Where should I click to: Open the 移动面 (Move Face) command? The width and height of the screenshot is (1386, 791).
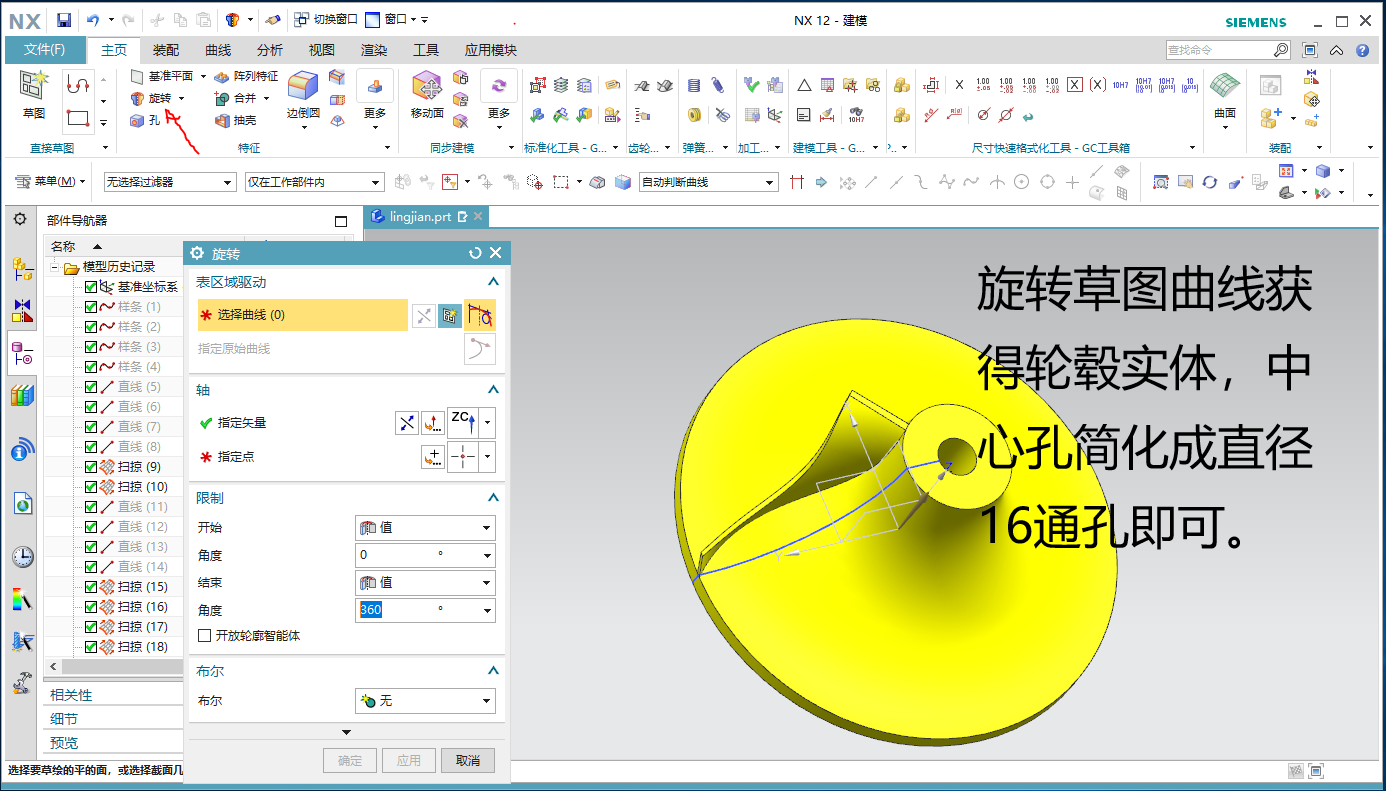427,96
